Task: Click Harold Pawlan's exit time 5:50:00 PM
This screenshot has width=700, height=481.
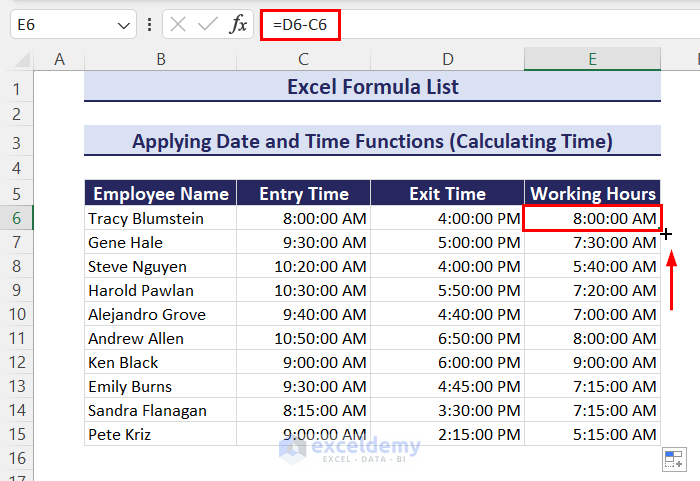Action: pyautogui.click(x=447, y=290)
